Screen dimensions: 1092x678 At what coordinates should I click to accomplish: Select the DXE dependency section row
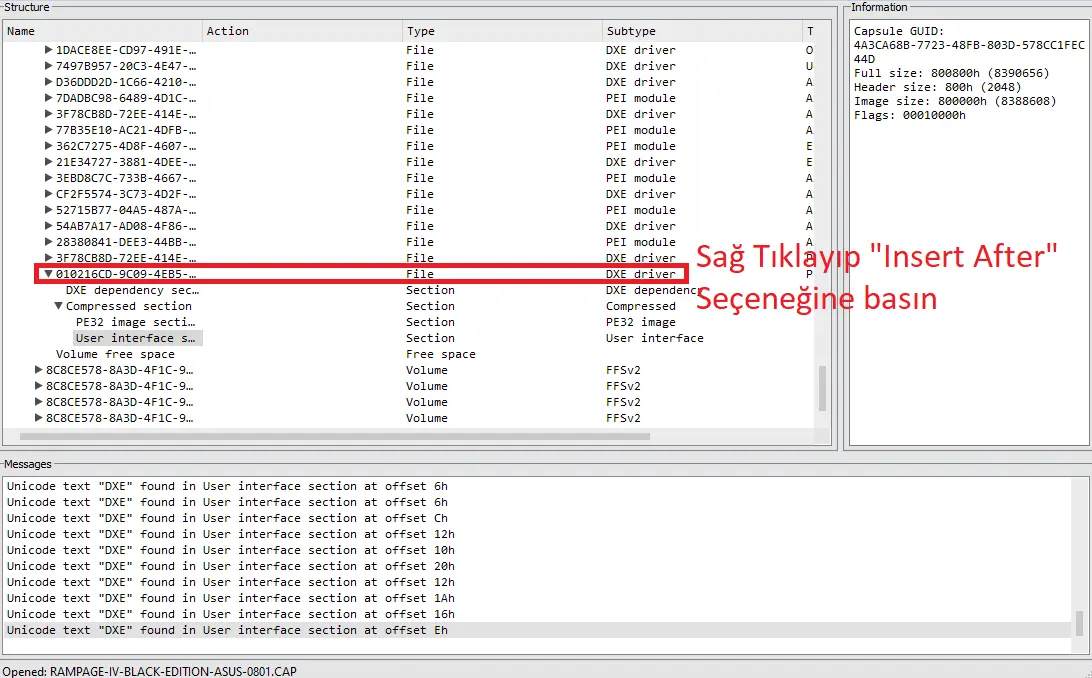132,290
